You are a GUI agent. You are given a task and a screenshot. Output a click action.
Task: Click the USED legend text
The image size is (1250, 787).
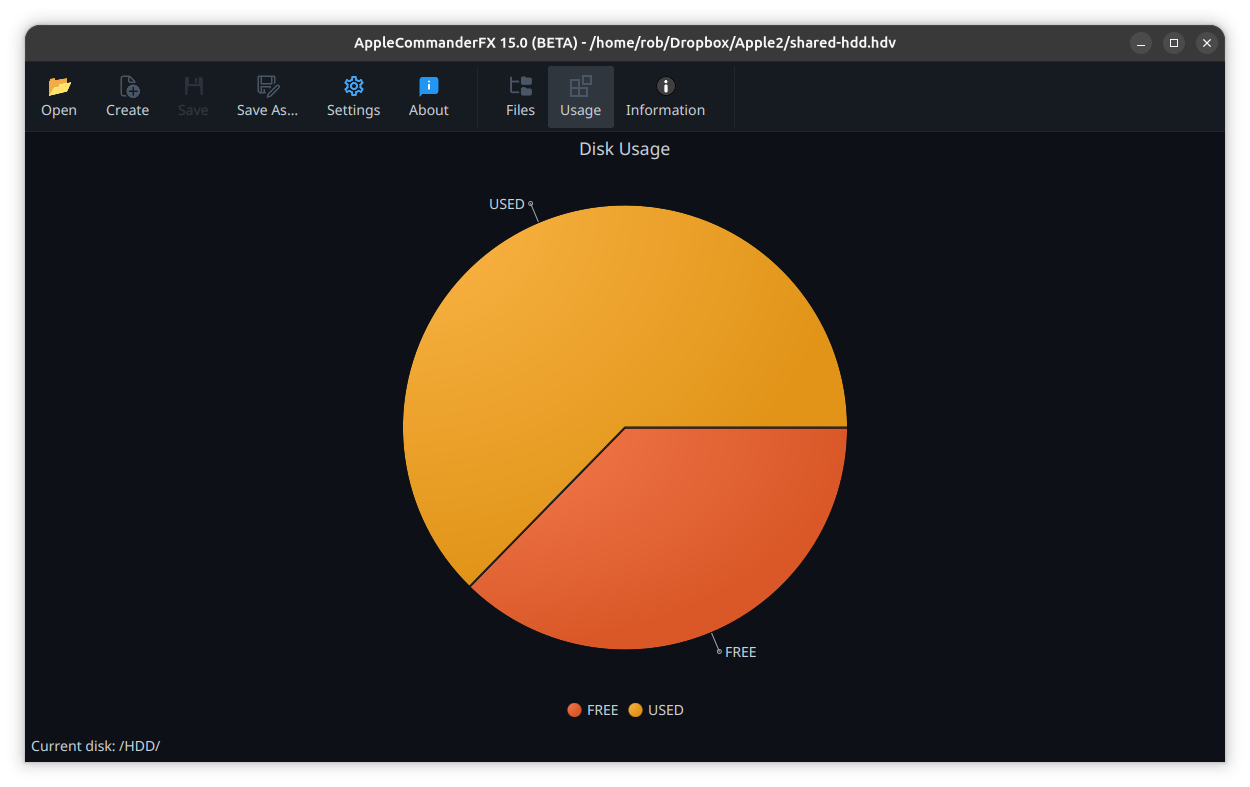point(666,710)
